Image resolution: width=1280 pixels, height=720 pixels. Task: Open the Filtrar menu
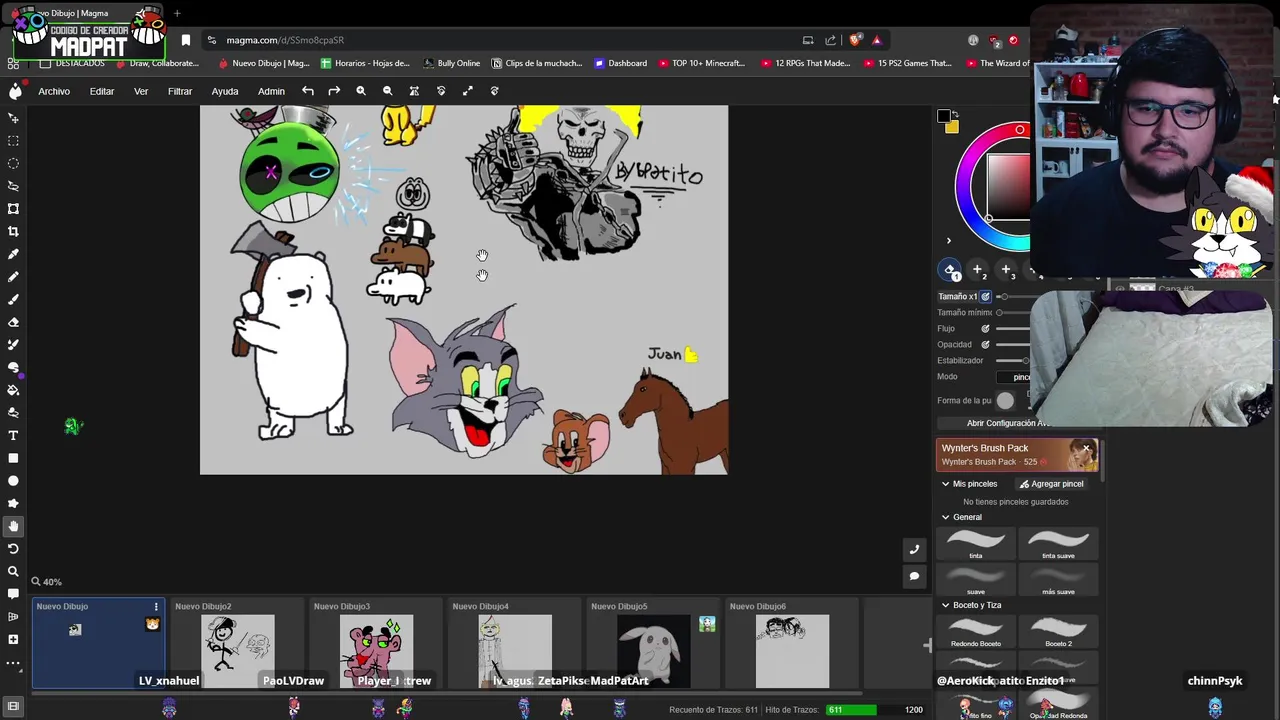click(x=180, y=91)
